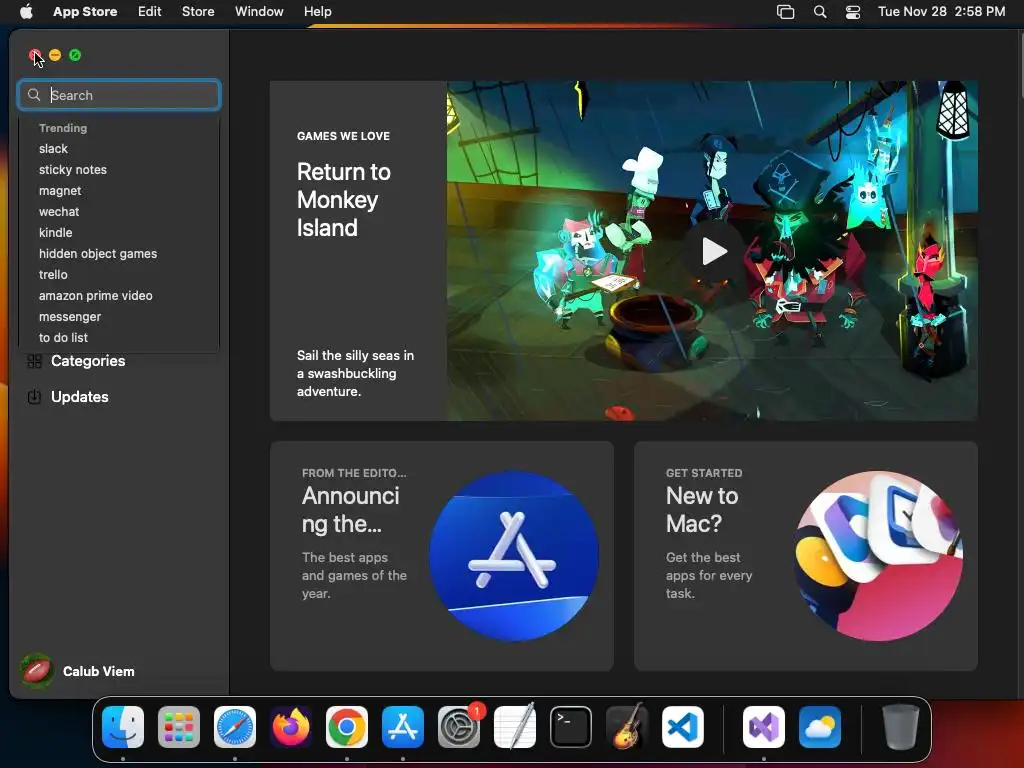
Task: Click the App Store dock icon
Action: pyautogui.click(x=403, y=727)
